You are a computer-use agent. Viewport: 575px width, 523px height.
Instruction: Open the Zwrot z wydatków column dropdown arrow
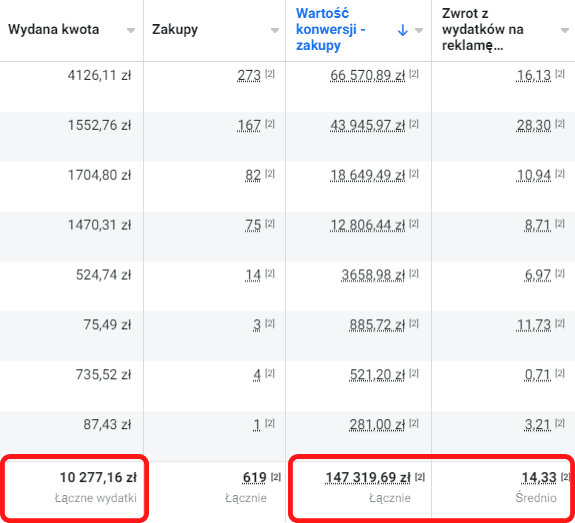565,30
